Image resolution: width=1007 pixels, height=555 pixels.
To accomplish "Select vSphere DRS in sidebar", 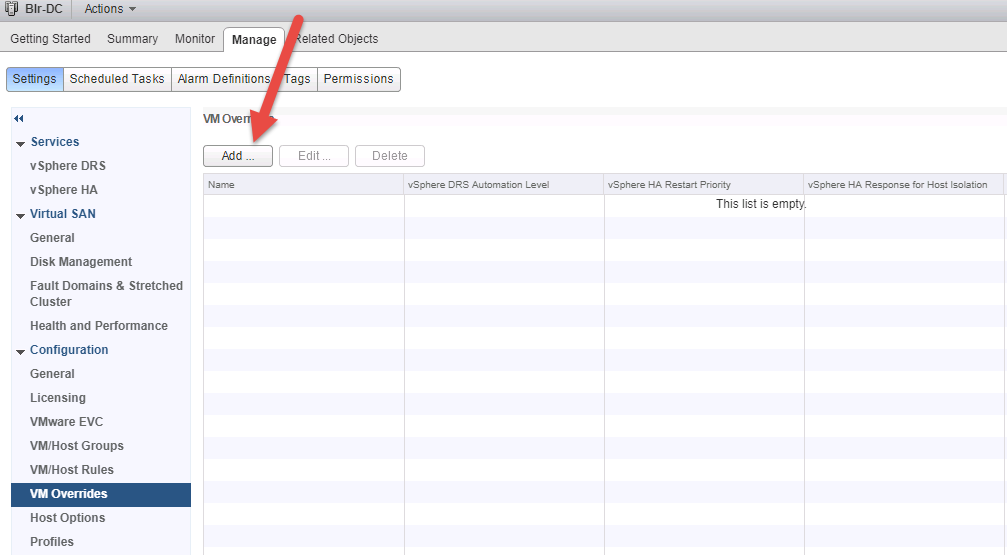I will [x=67, y=166].
